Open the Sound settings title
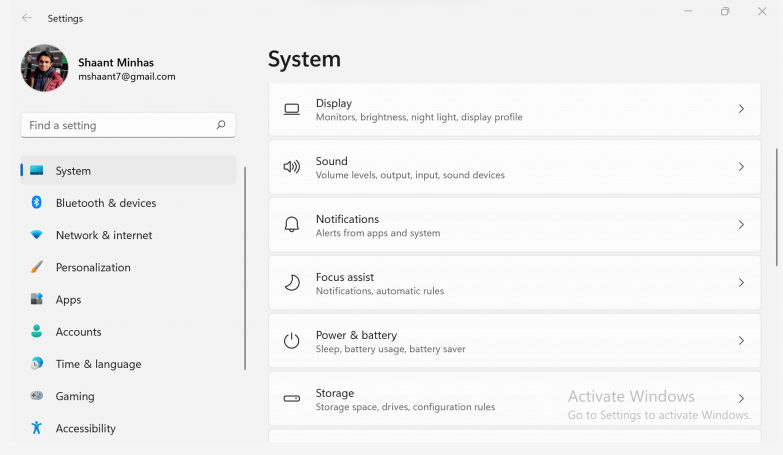783x455 pixels. click(x=332, y=161)
